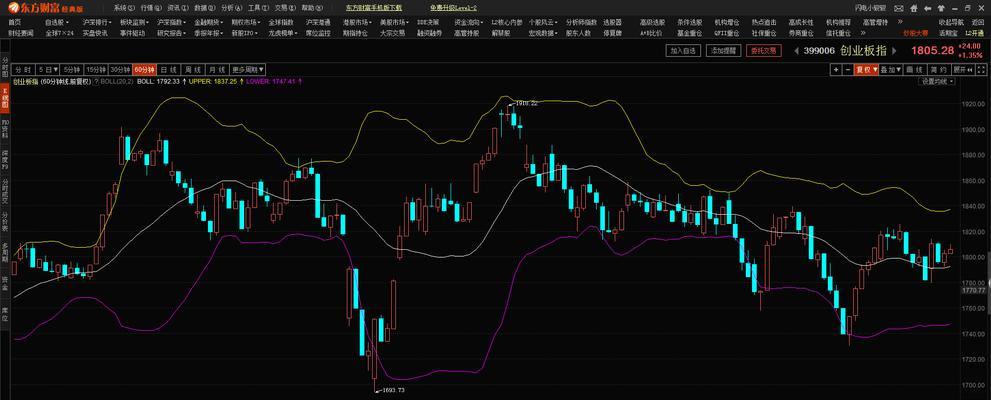Open the 分析 menu

coord(232,8)
